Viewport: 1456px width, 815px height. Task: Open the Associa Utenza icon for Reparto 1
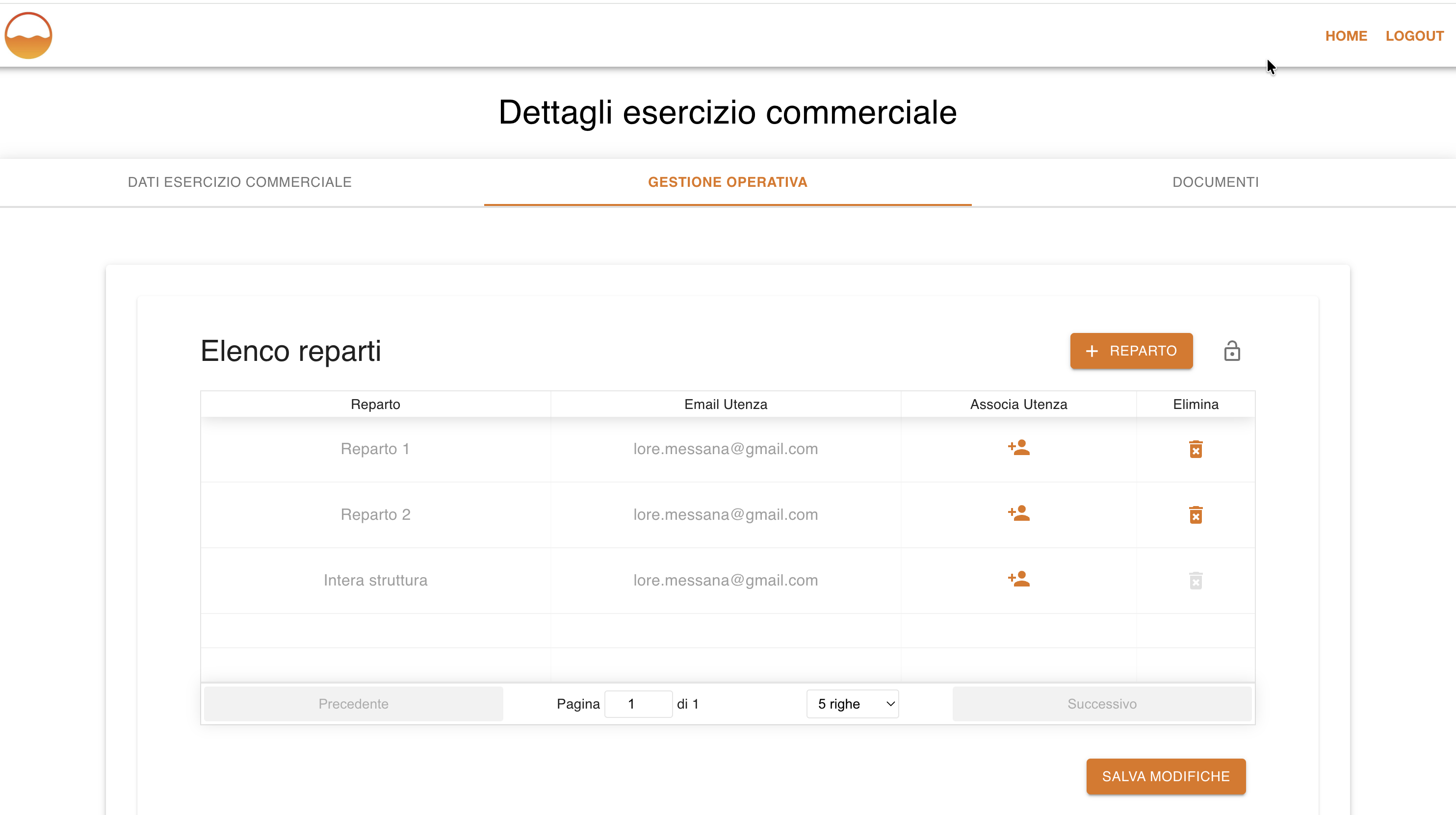coord(1018,448)
